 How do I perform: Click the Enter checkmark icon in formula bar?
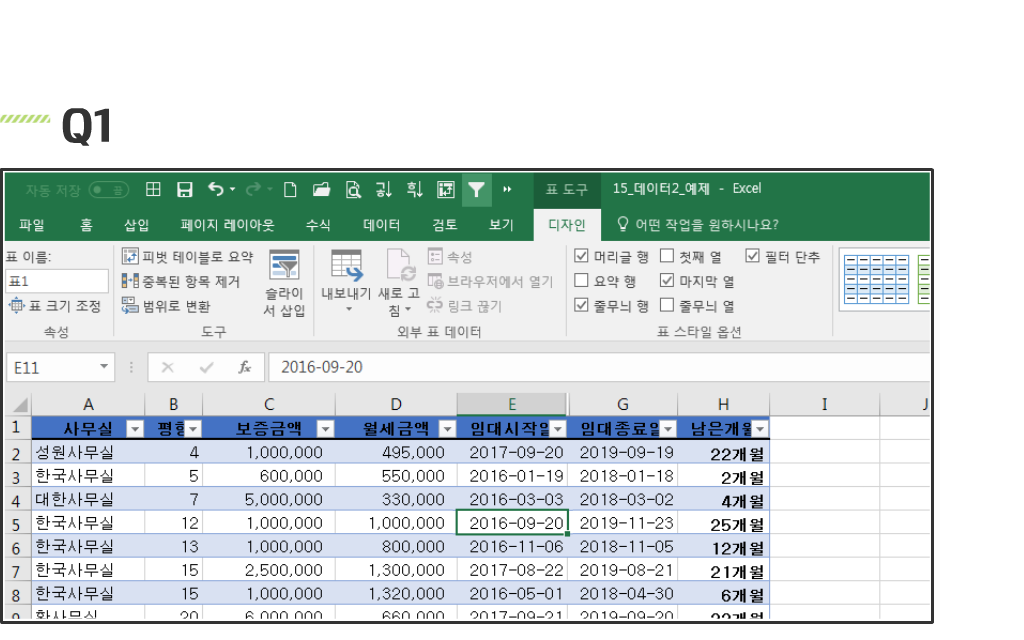[x=206, y=367]
